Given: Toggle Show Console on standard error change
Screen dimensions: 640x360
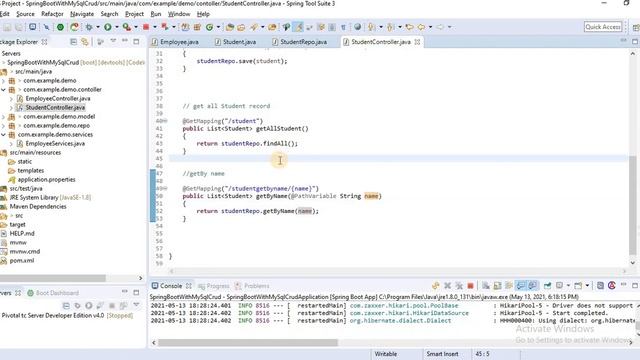Looking at the screenshot, I should click(x=533, y=286).
